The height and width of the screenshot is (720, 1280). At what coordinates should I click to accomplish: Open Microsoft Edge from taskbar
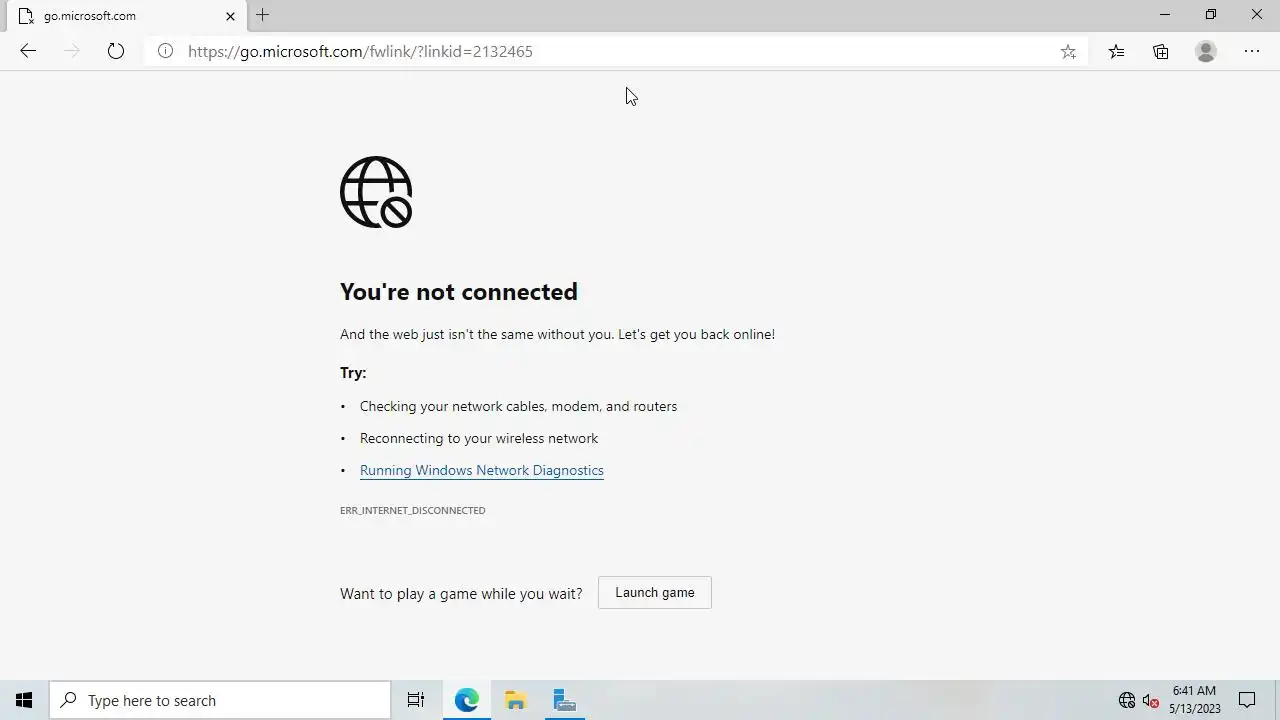pyautogui.click(x=467, y=700)
